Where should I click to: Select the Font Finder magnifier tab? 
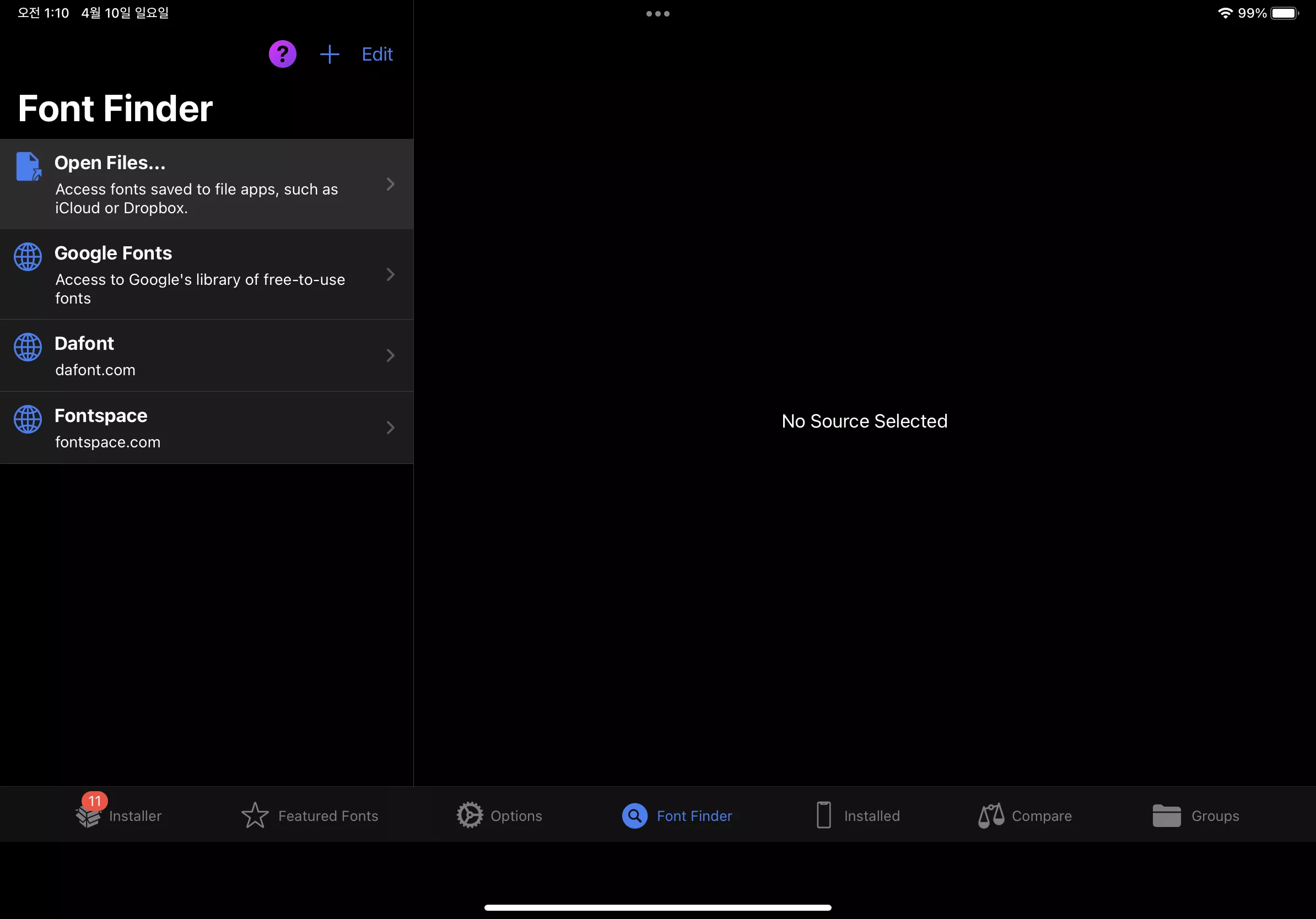coord(677,815)
